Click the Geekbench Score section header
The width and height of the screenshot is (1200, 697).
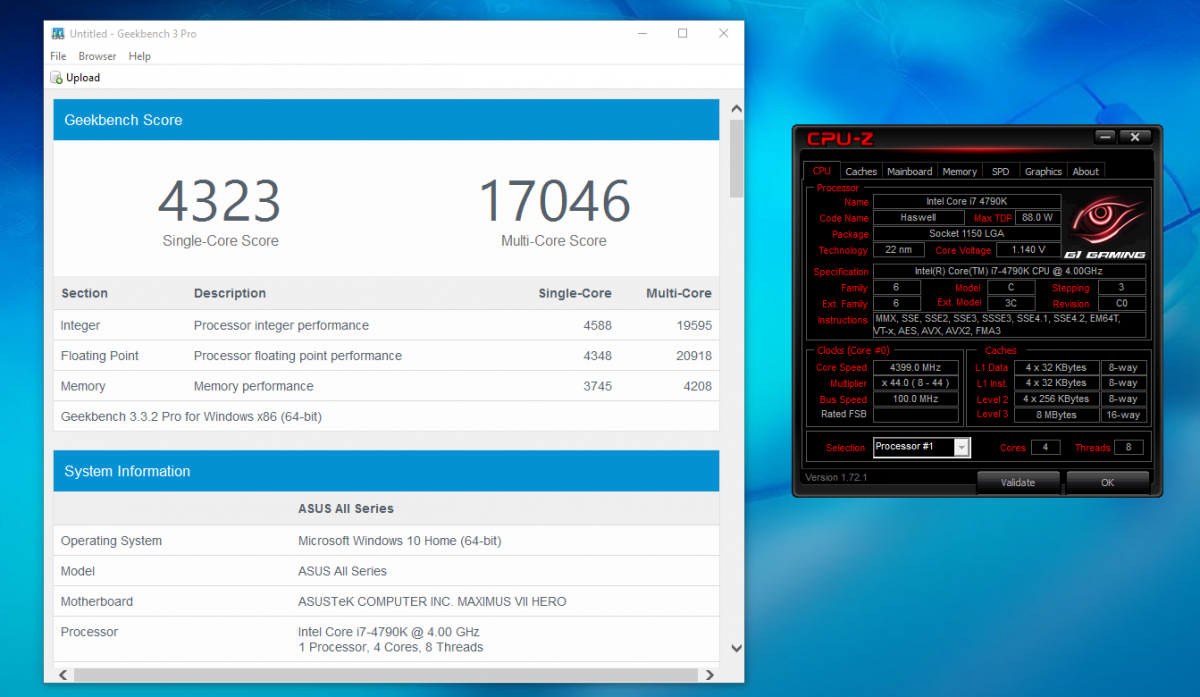point(386,120)
